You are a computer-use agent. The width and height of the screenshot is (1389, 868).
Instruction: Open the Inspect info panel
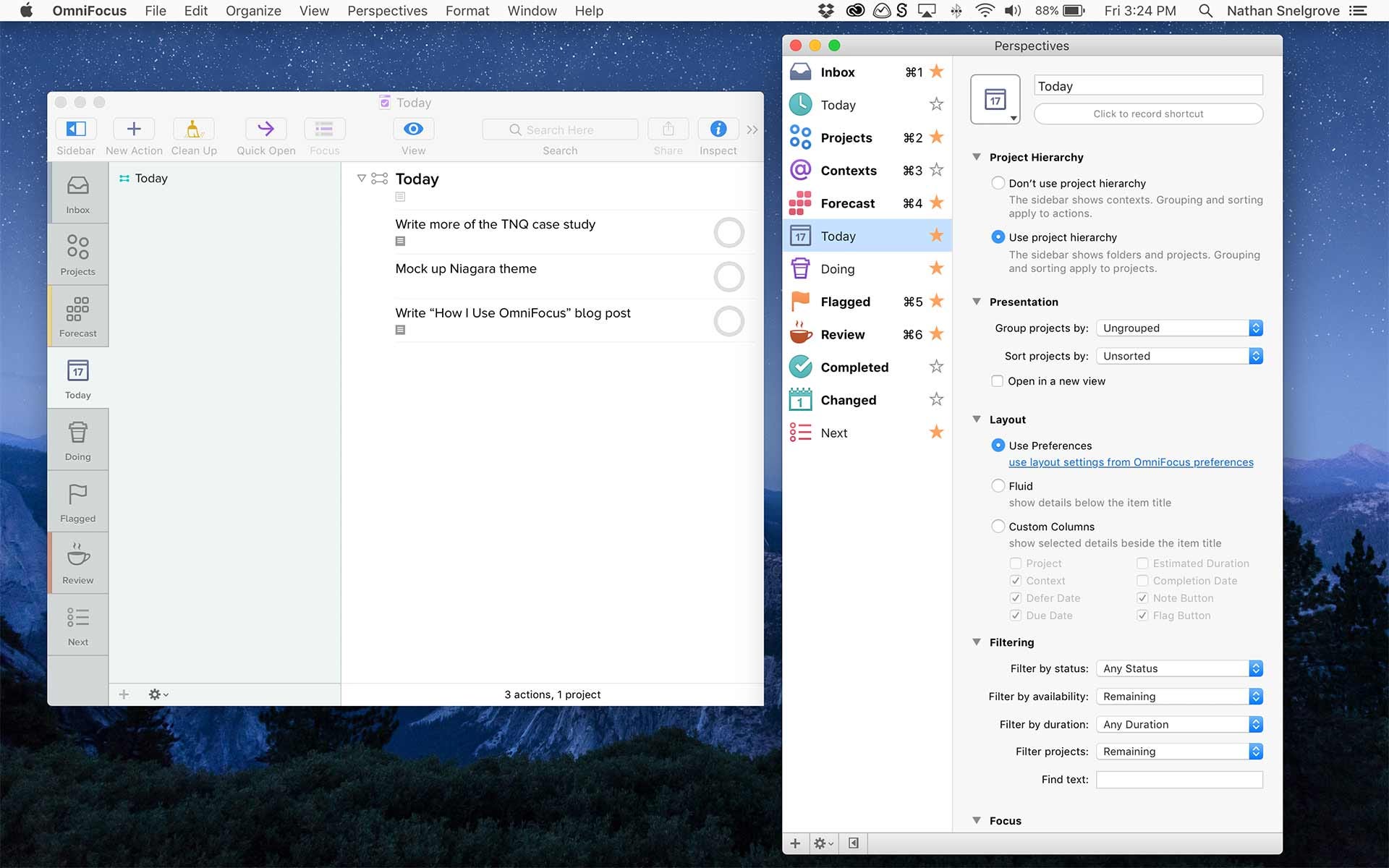(718, 129)
